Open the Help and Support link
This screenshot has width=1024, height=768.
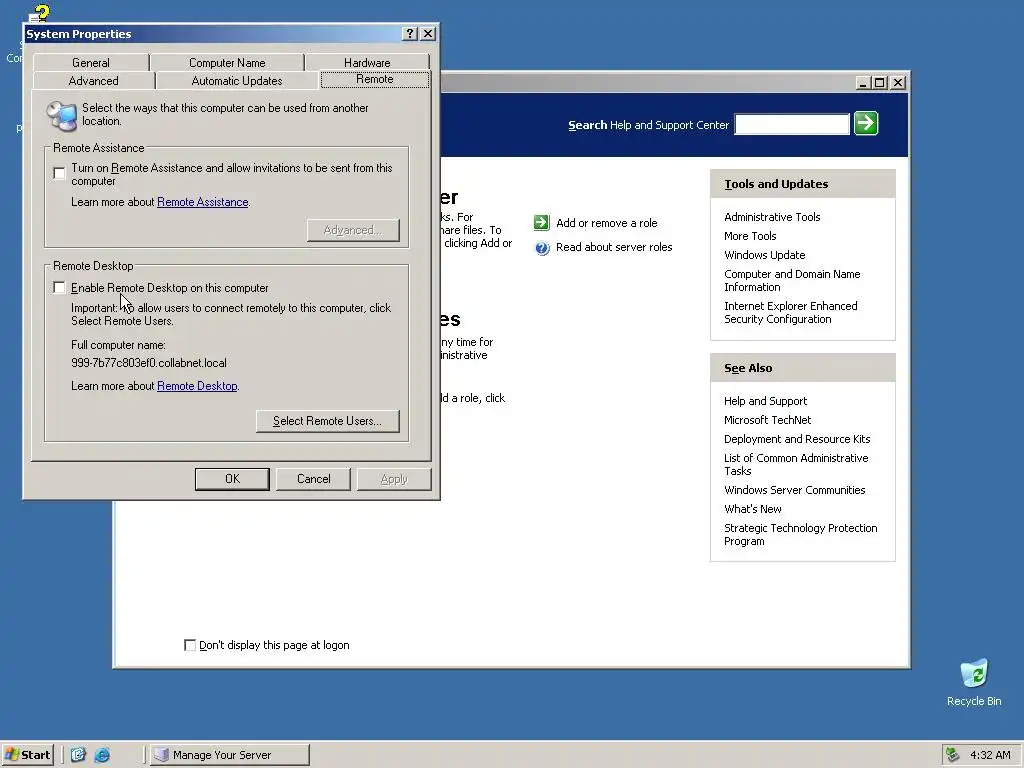pos(765,401)
